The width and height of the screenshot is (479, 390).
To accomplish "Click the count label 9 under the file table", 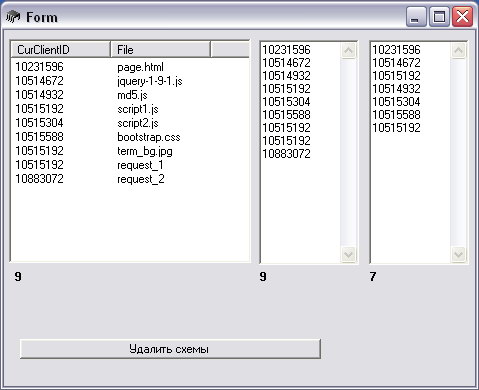I will click(x=18, y=276).
